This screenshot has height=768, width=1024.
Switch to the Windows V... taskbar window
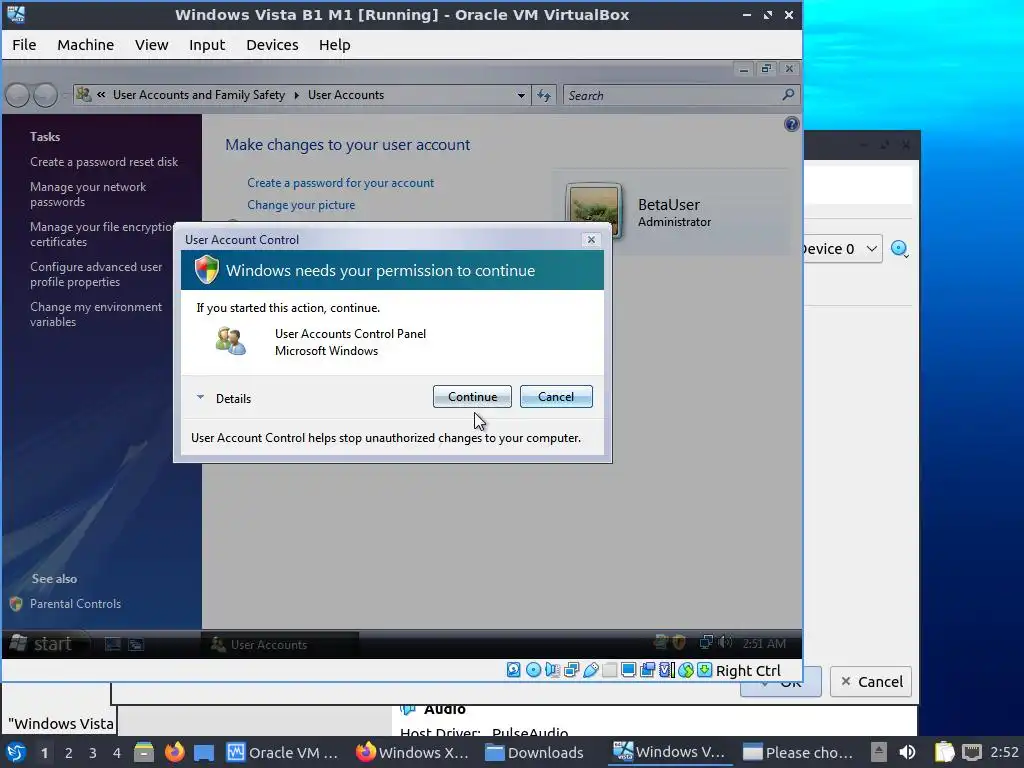point(669,752)
